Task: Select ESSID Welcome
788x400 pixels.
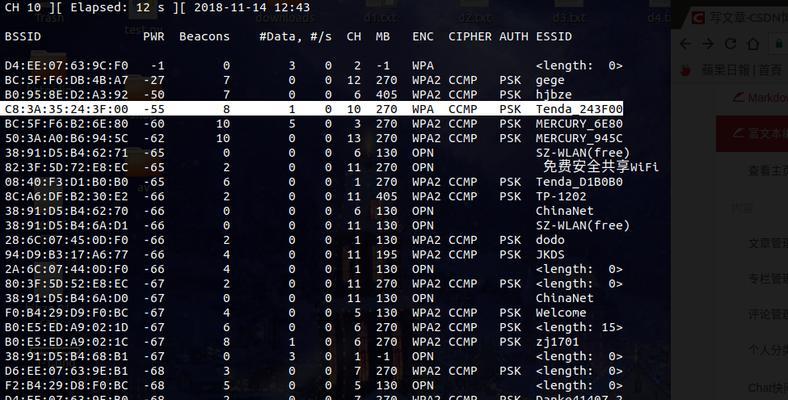Action: (x=561, y=313)
